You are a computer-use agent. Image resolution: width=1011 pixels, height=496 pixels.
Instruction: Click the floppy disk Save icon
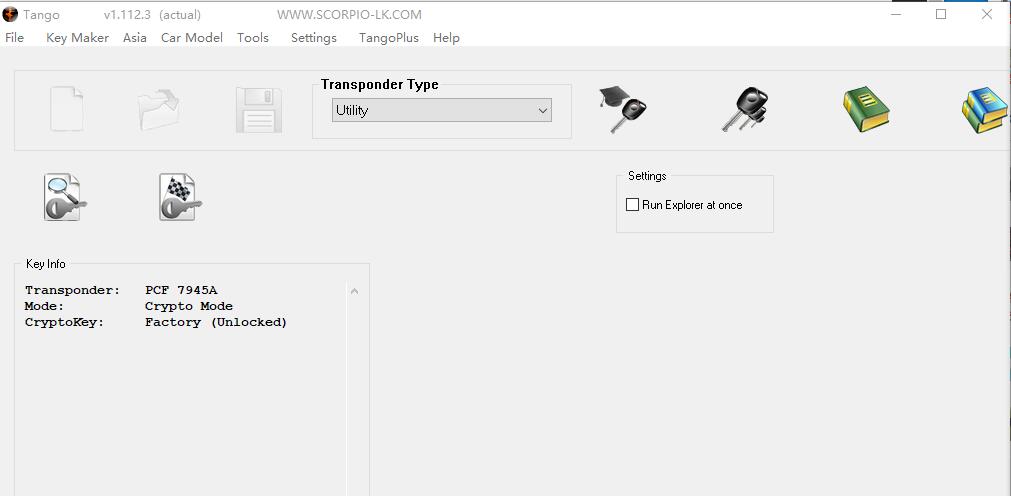(259, 110)
